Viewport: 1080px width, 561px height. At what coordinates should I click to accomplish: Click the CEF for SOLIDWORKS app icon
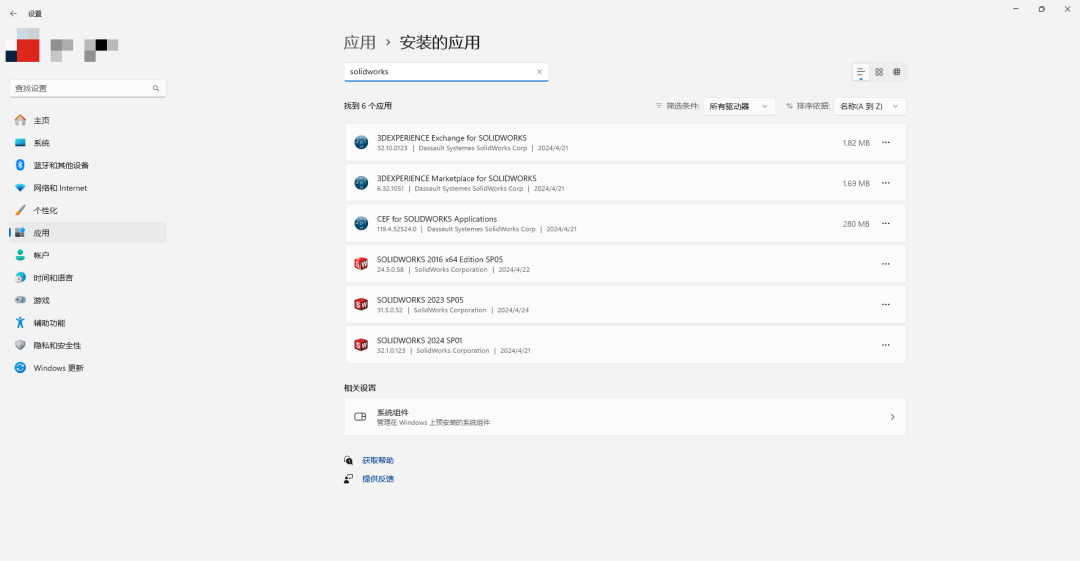[361, 223]
